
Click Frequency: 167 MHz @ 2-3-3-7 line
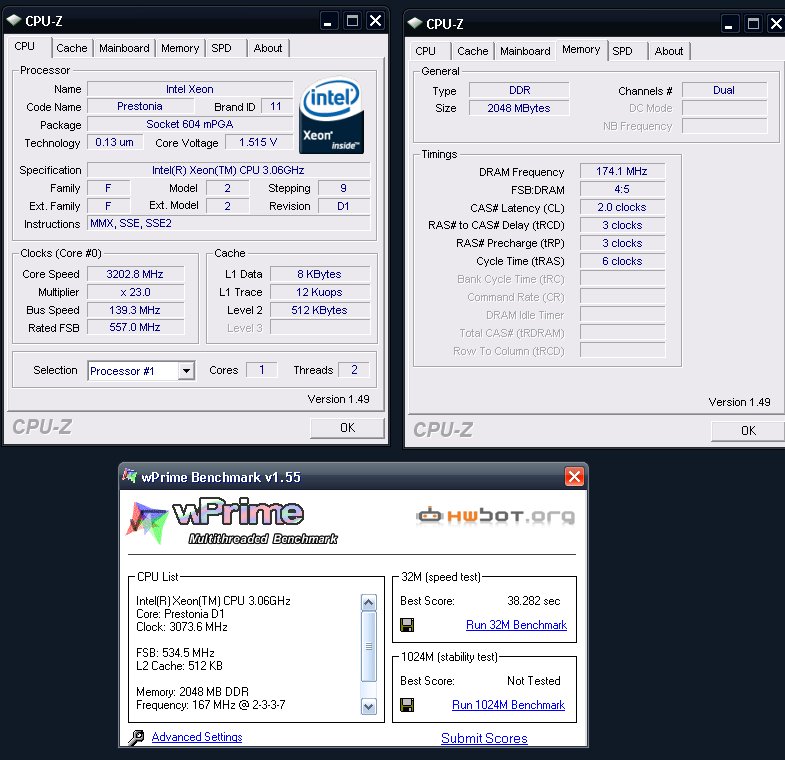coord(211,705)
